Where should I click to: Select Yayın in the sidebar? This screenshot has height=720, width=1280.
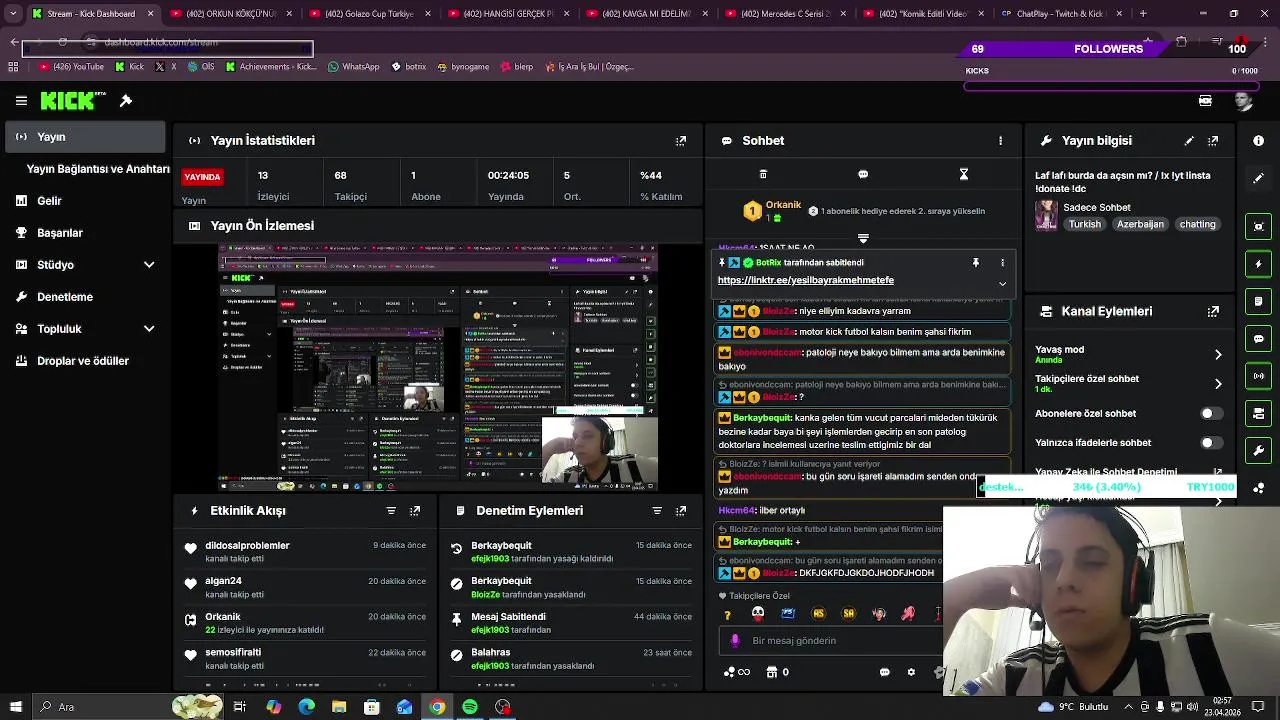(85, 137)
